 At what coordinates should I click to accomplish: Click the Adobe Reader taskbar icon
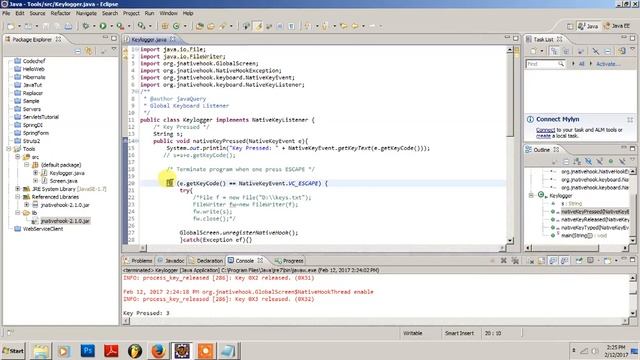111,351
